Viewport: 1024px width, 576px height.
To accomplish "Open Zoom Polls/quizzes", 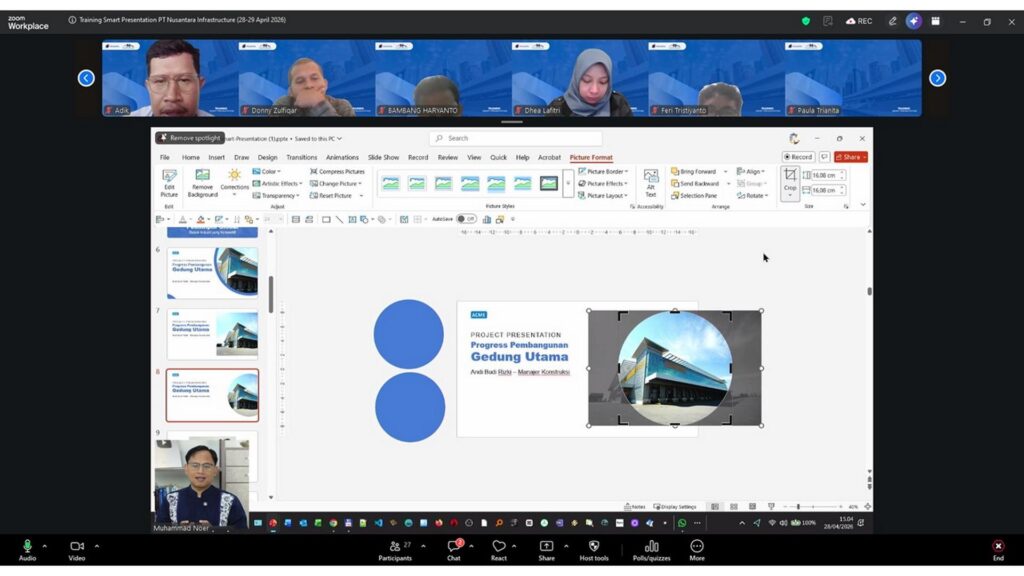I will point(651,551).
